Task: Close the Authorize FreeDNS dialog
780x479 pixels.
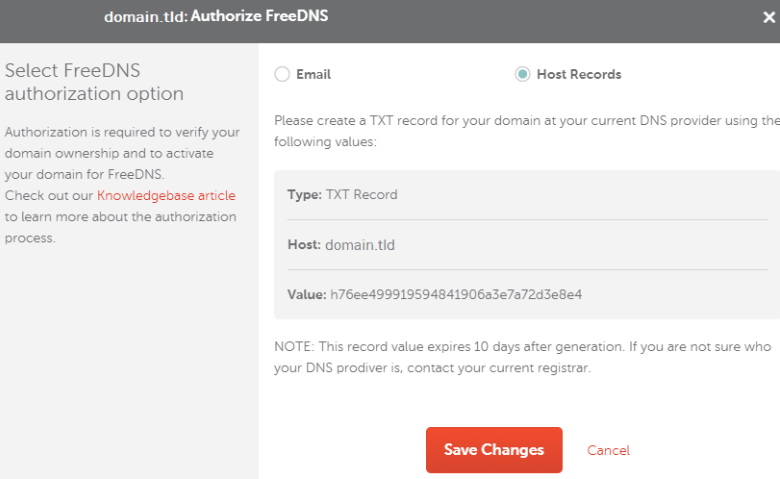Action: click(x=769, y=17)
